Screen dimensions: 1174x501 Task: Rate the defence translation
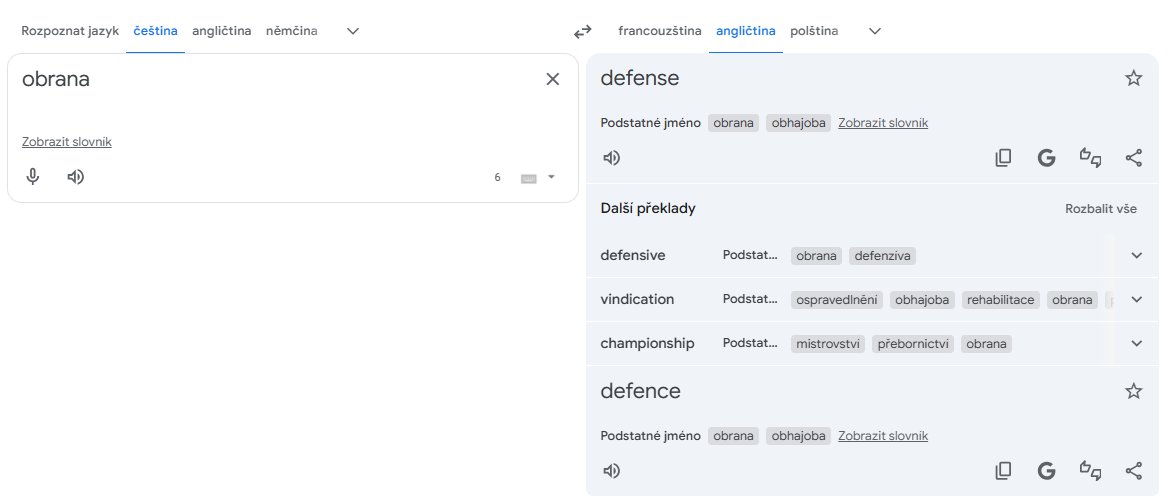point(1090,471)
